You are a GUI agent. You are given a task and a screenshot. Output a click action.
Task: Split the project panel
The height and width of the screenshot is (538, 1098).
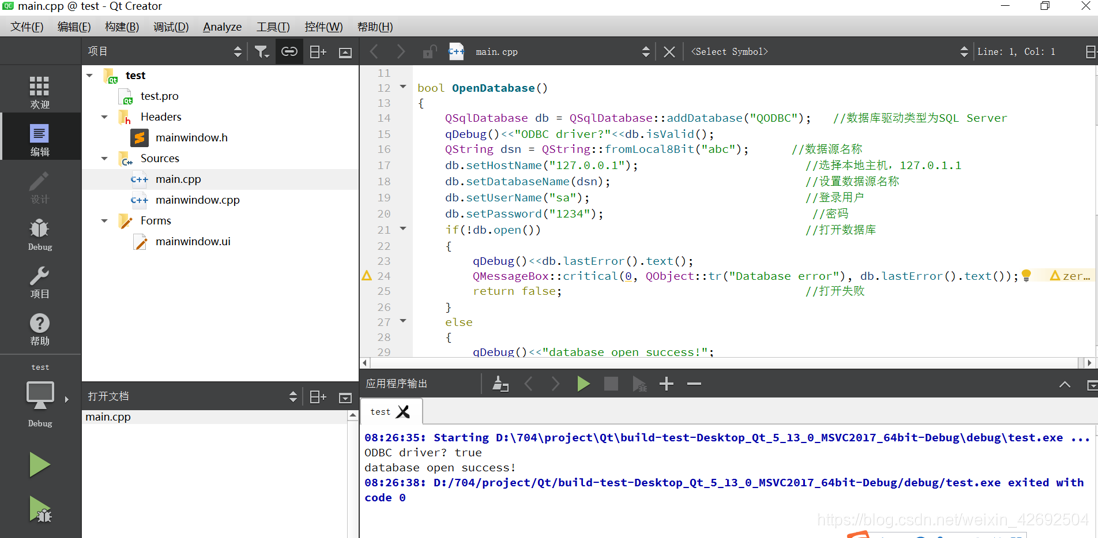[x=318, y=51]
